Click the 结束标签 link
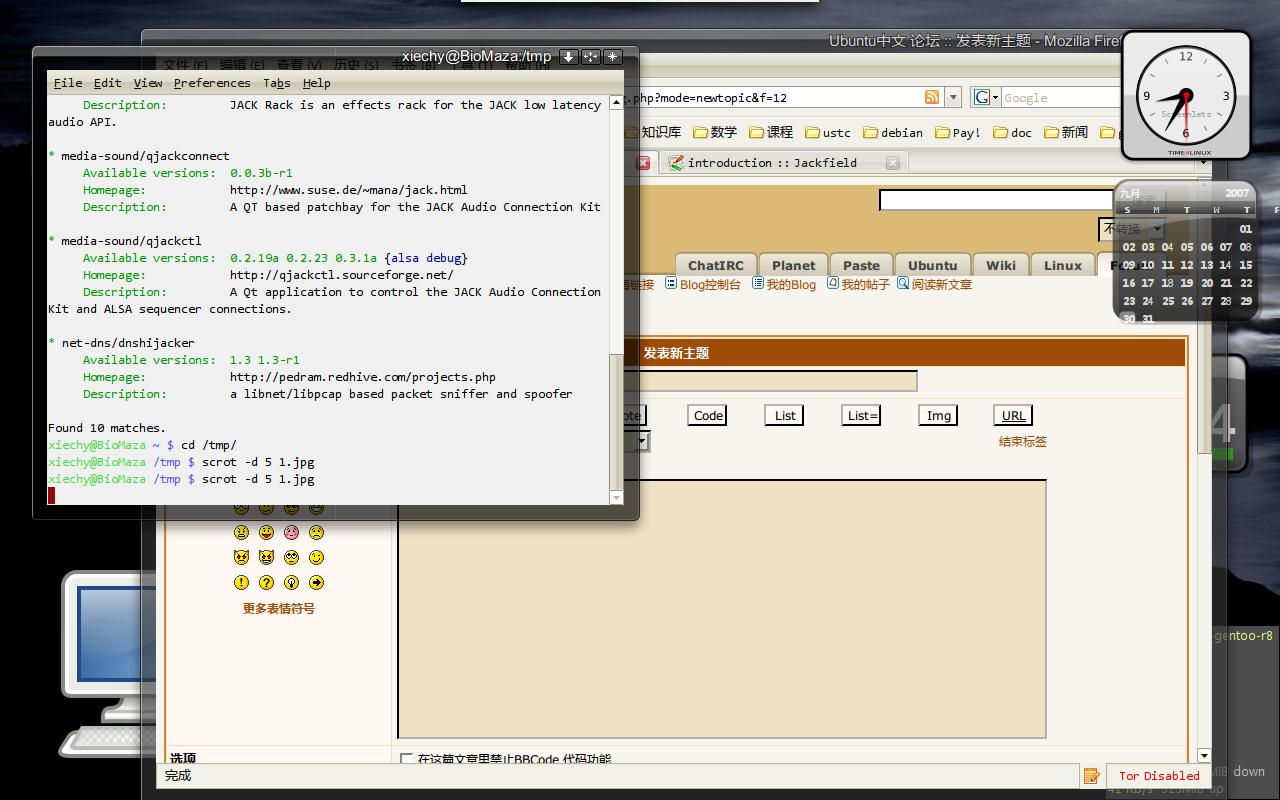Viewport: 1280px width, 800px height. click(1022, 441)
